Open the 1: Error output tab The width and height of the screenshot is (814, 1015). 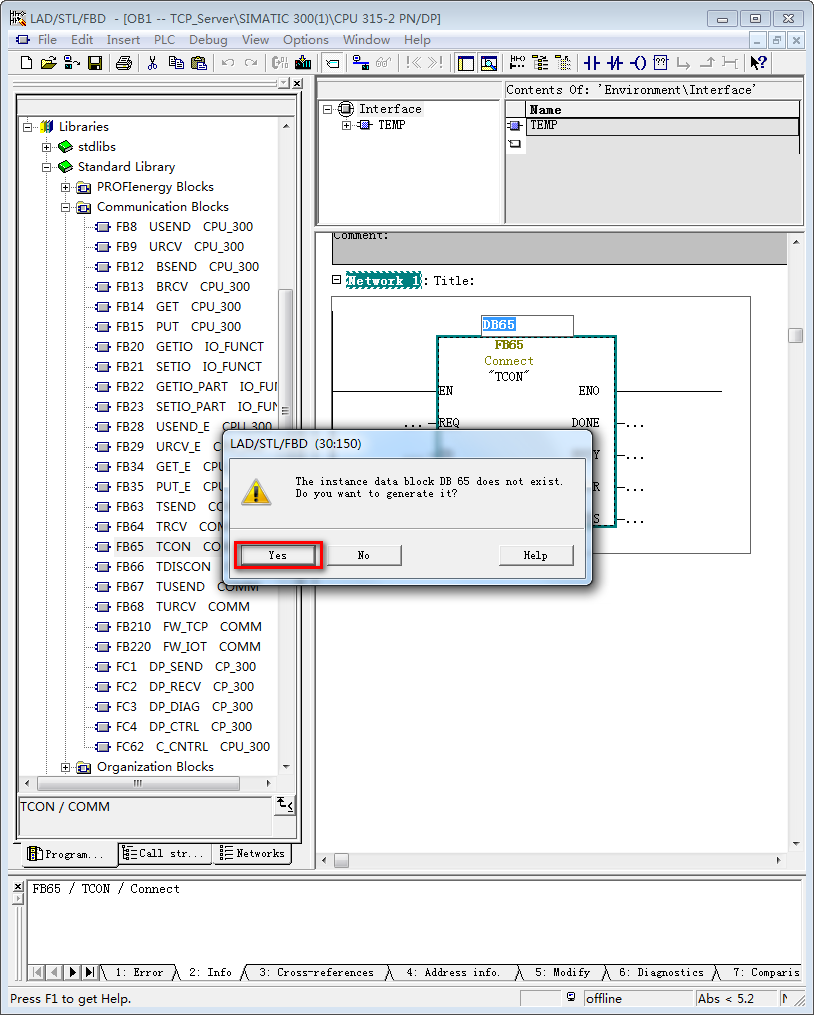139,972
